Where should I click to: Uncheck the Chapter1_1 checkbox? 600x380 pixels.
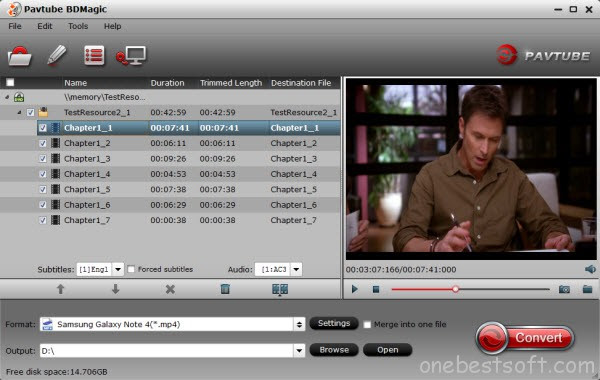pyautogui.click(x=43, y=128)
